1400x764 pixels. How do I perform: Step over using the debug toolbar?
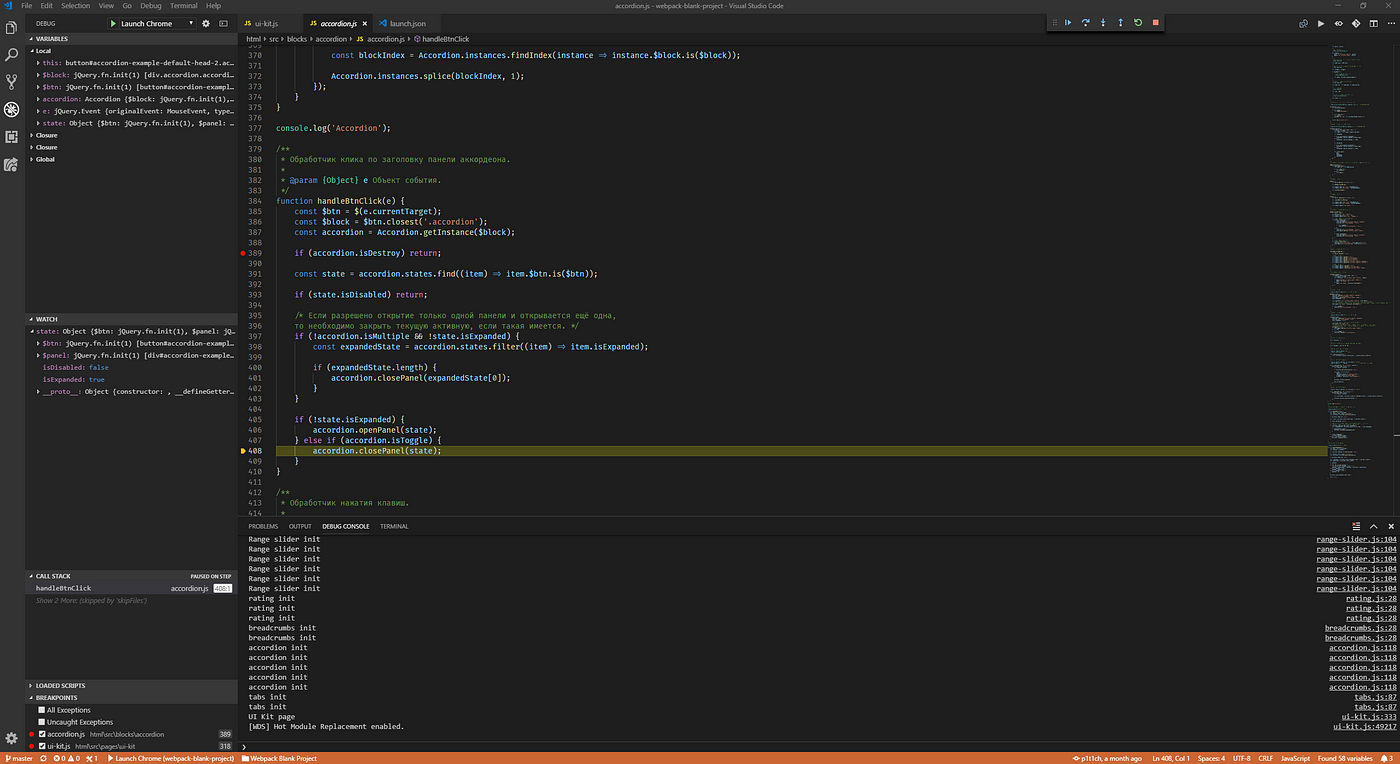tap(1085, 22)
